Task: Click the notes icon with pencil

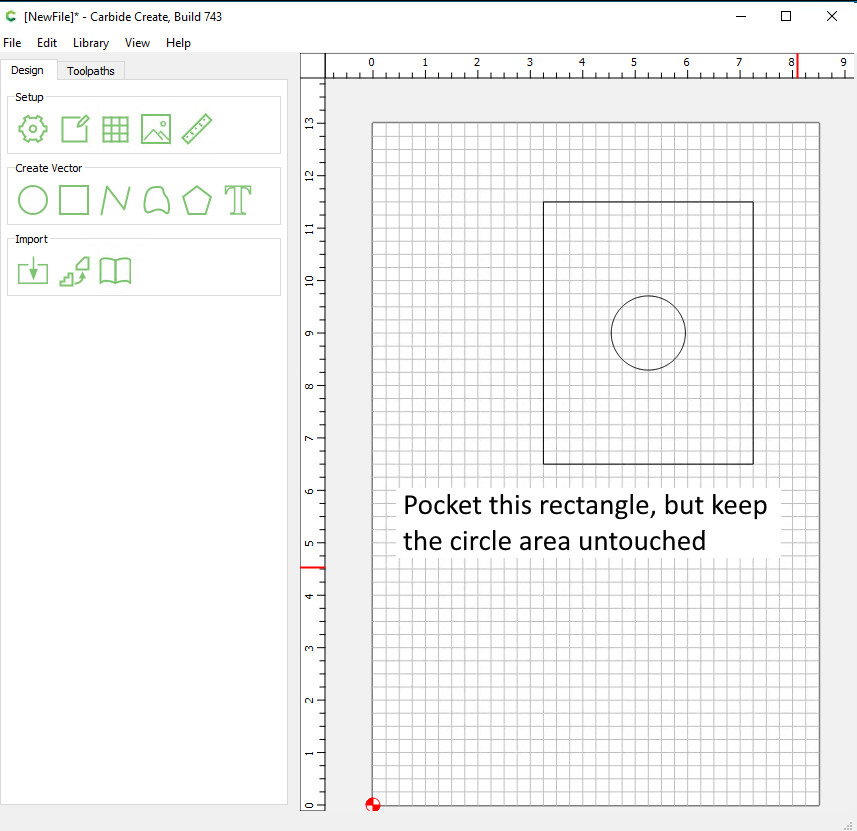Action: point(74,129)
